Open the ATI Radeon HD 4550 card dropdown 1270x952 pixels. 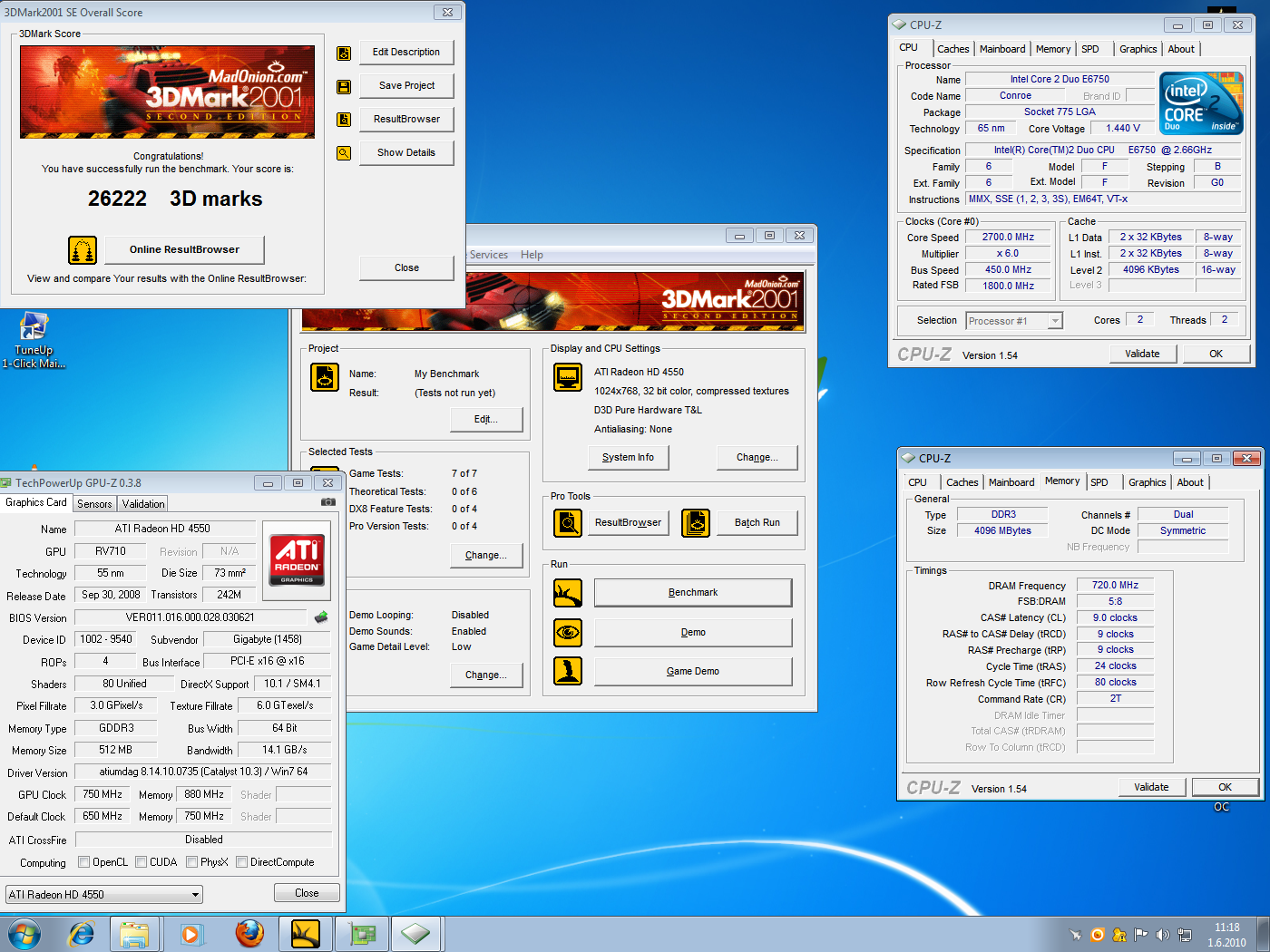pos(104,894)
